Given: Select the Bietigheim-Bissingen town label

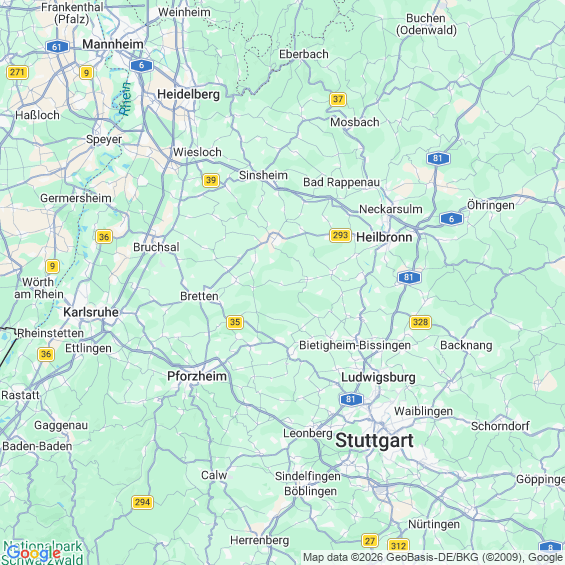Looking at the screenshot, I should [x=355, y=345].
